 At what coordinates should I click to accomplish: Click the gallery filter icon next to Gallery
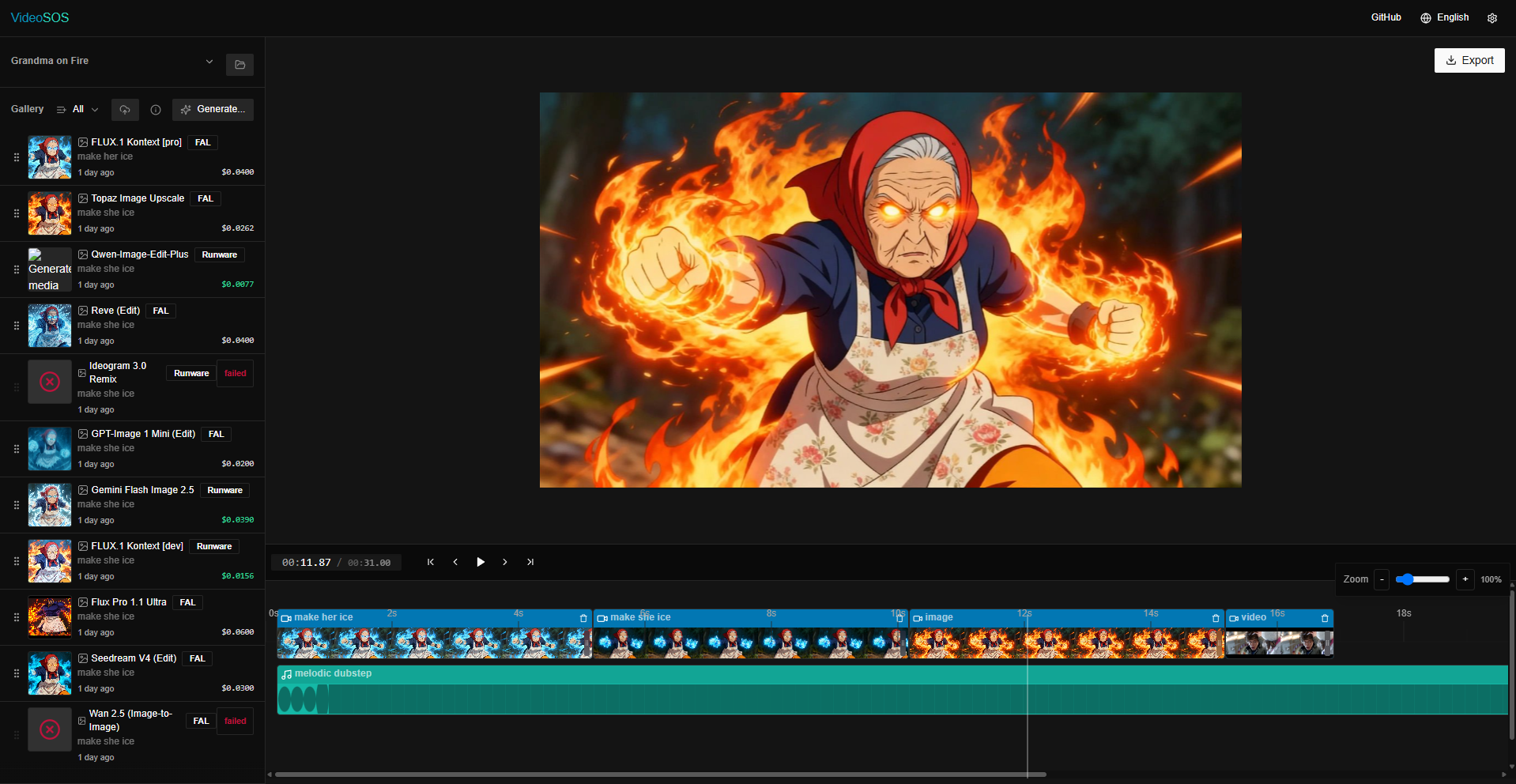pos(60,110)
